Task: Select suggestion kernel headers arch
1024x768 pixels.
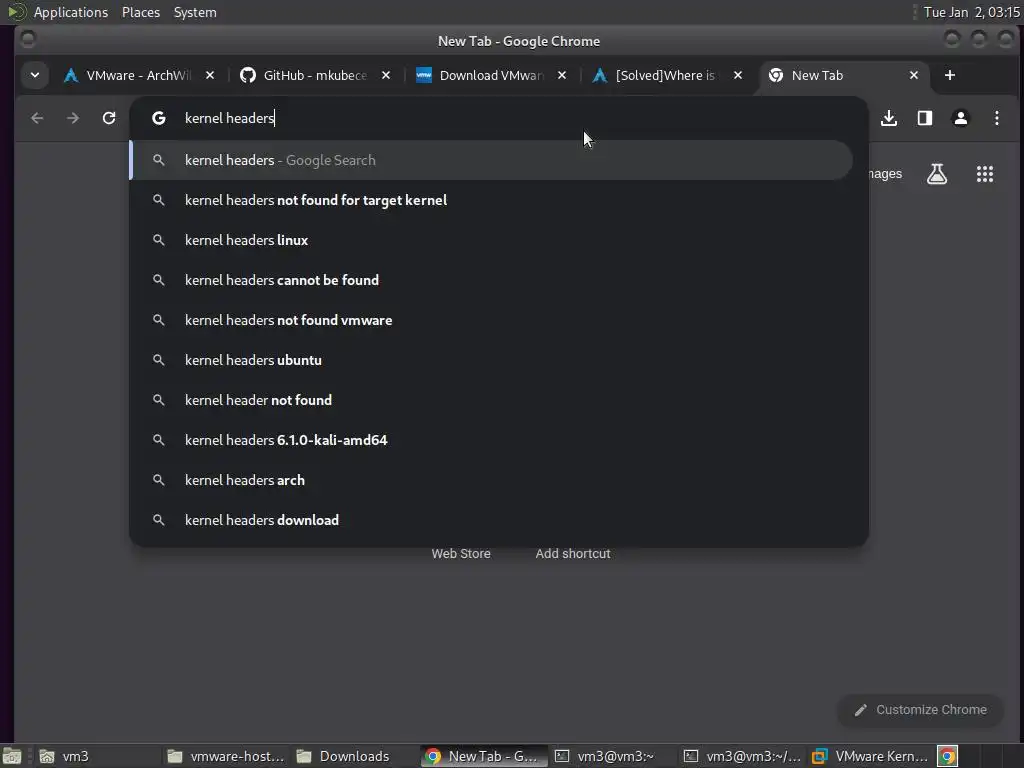Action: pyautogui.click(x=491, y=480)
